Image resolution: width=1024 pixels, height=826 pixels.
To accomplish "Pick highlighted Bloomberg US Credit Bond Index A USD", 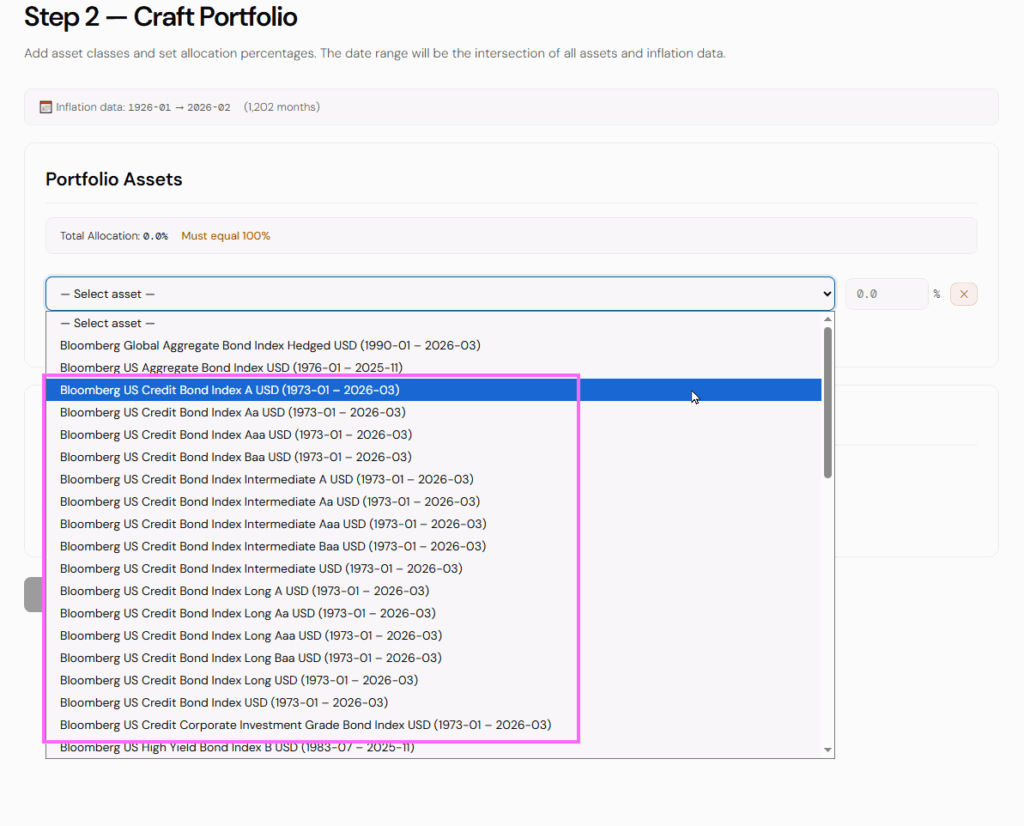I will point(230,390).
